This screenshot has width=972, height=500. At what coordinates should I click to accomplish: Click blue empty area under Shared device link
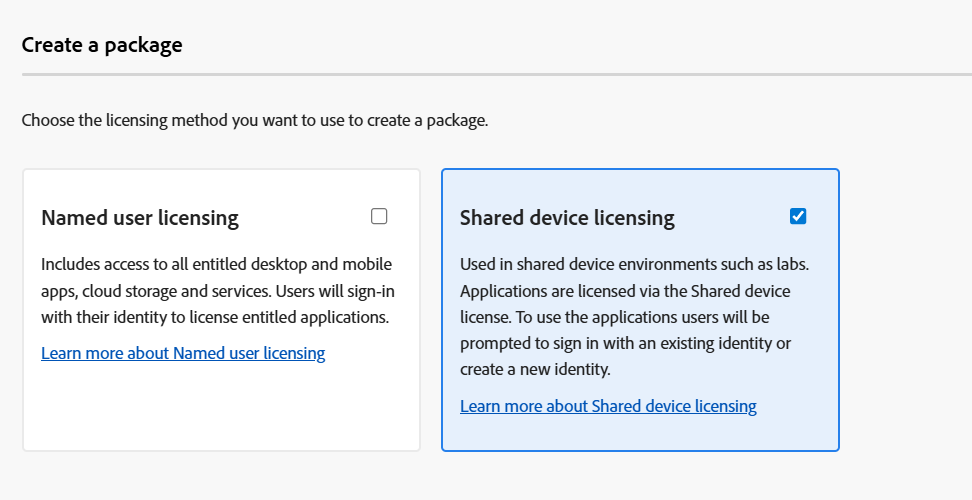coord(640,432)
